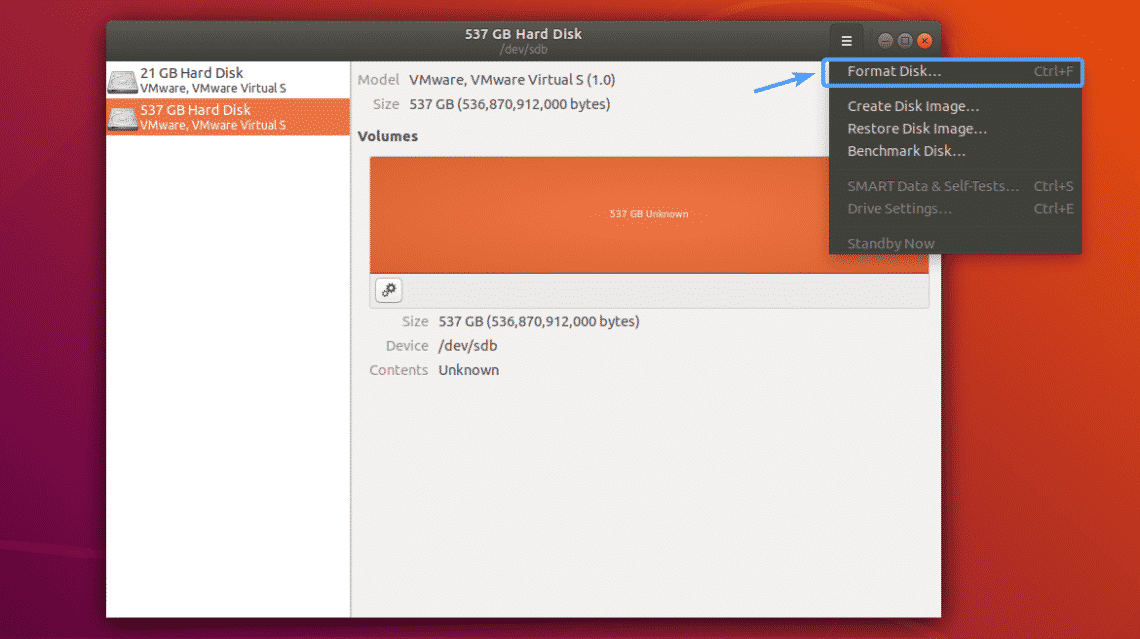Choose Format Disk… from the menu
Screen dimensions: 1140x639
(954, 71)
